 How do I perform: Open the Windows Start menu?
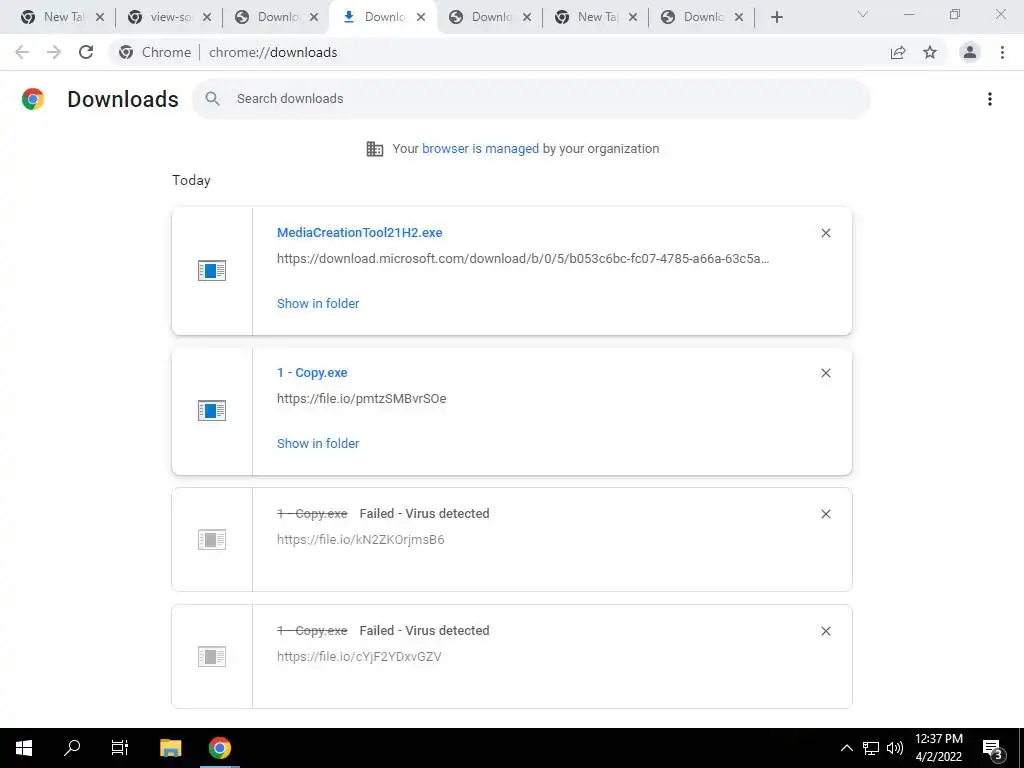click(24, 748)
